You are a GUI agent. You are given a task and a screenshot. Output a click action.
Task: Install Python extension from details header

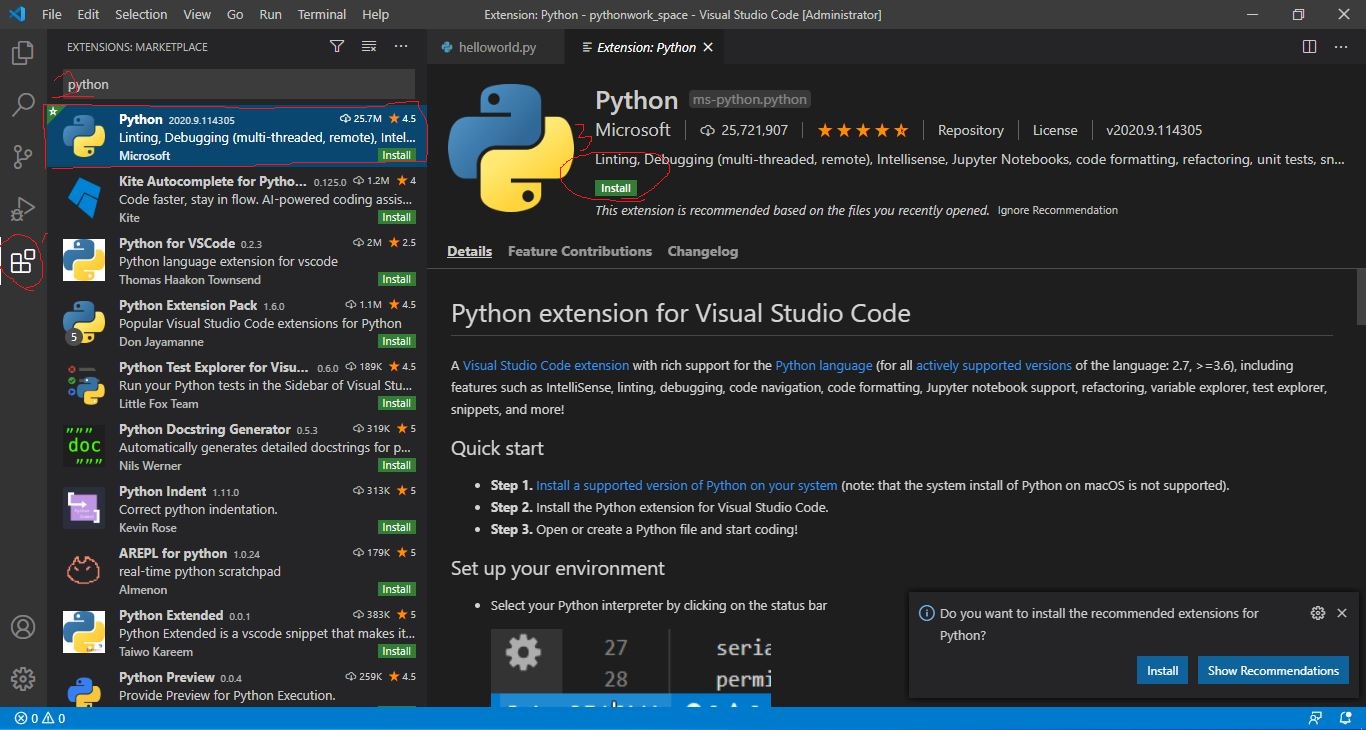[x=616, y=188]
